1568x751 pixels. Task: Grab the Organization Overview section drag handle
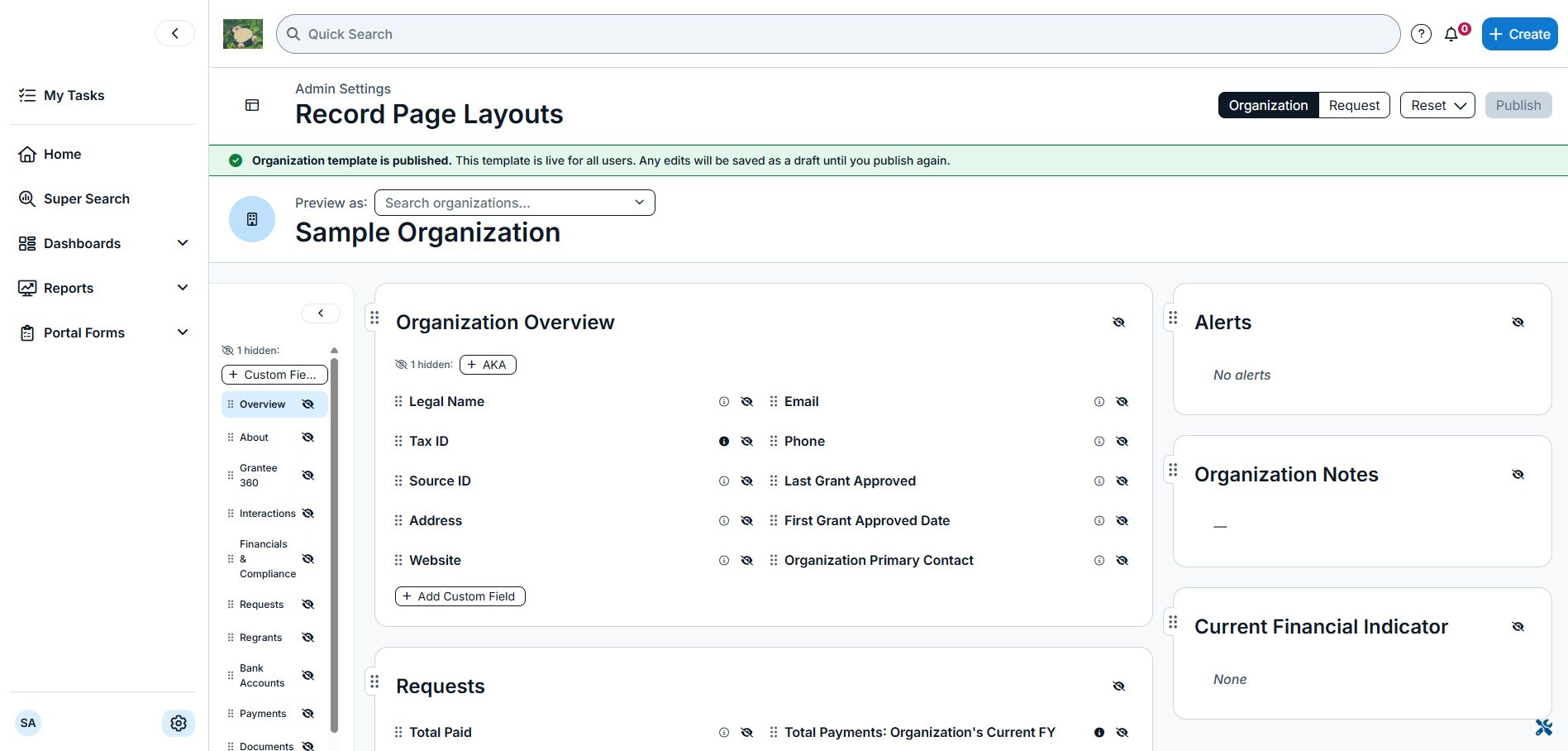tap(374, 318)
